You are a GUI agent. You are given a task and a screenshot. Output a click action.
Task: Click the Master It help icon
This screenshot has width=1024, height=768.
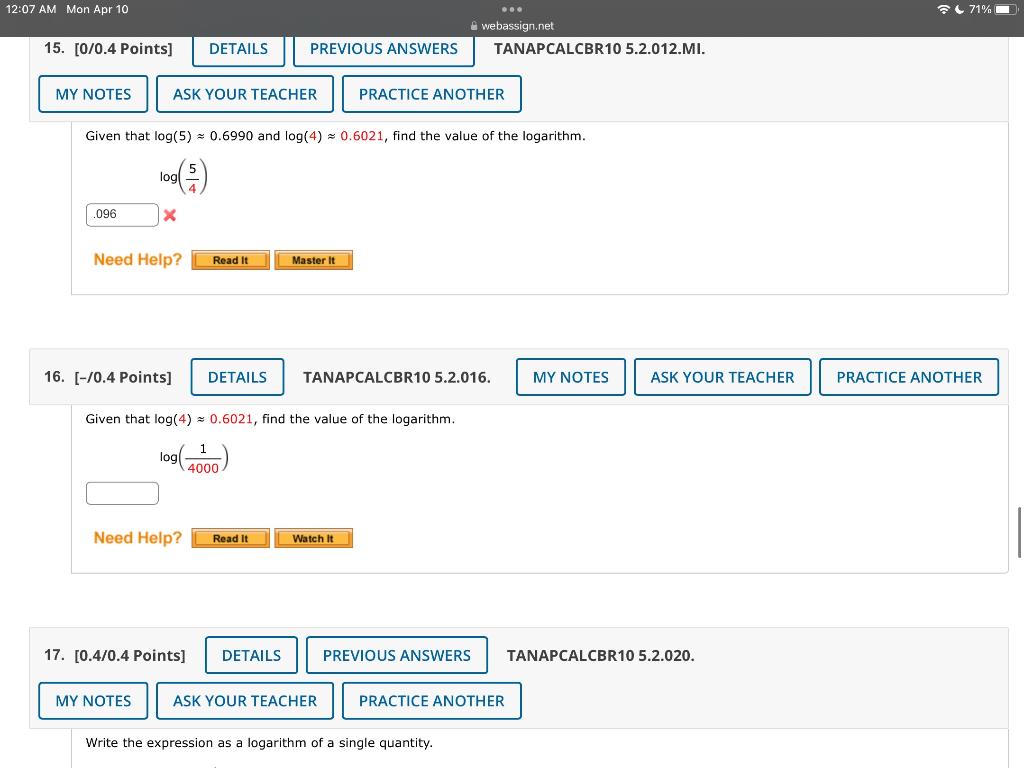click(313, 260)
